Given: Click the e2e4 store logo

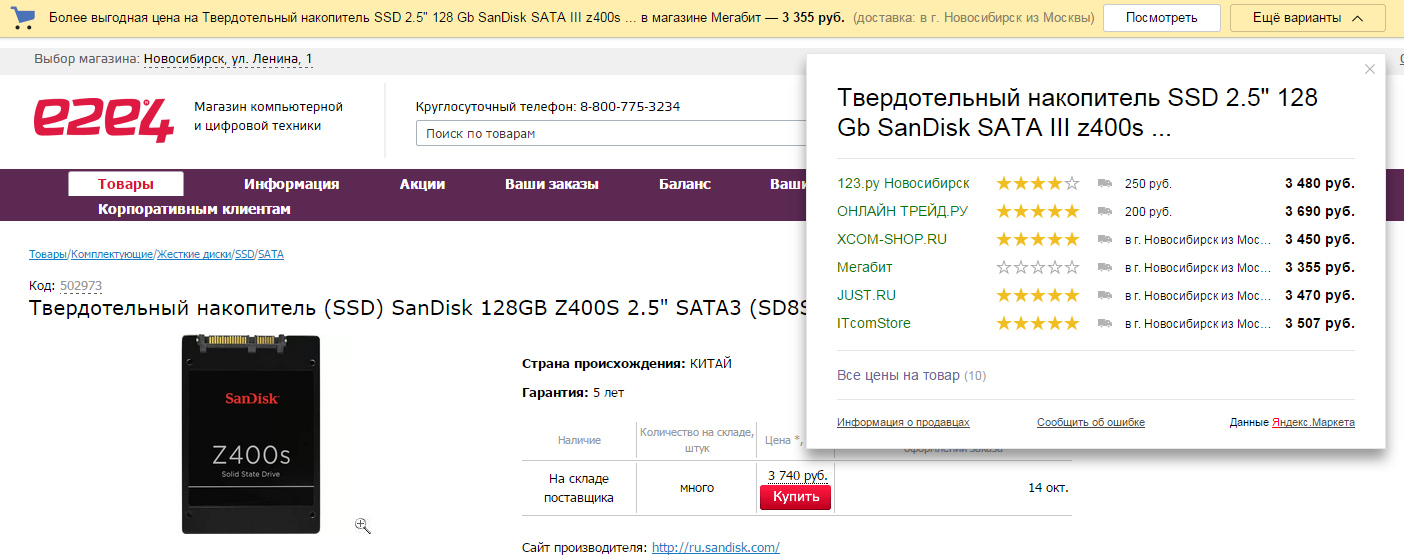Looking at the screenshot, I should (103, 119).
